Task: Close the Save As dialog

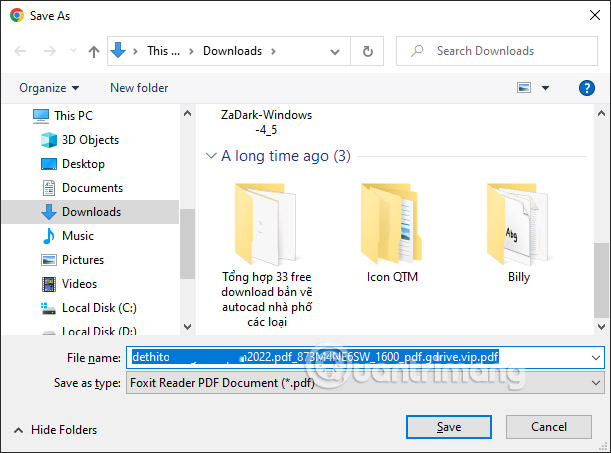Action: coord(595,16)
